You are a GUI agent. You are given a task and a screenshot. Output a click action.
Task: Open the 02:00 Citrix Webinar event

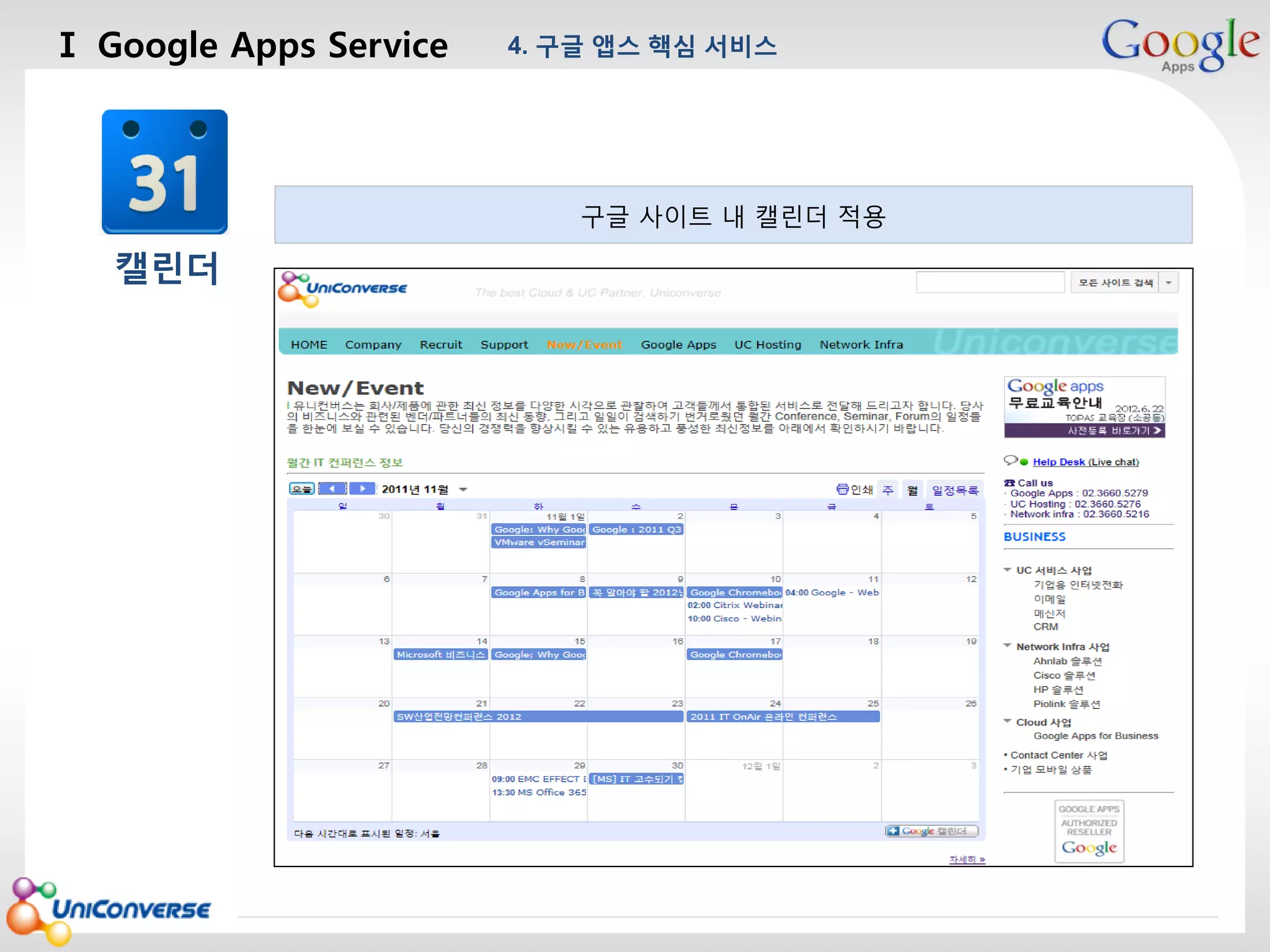(x=734, y=605)
